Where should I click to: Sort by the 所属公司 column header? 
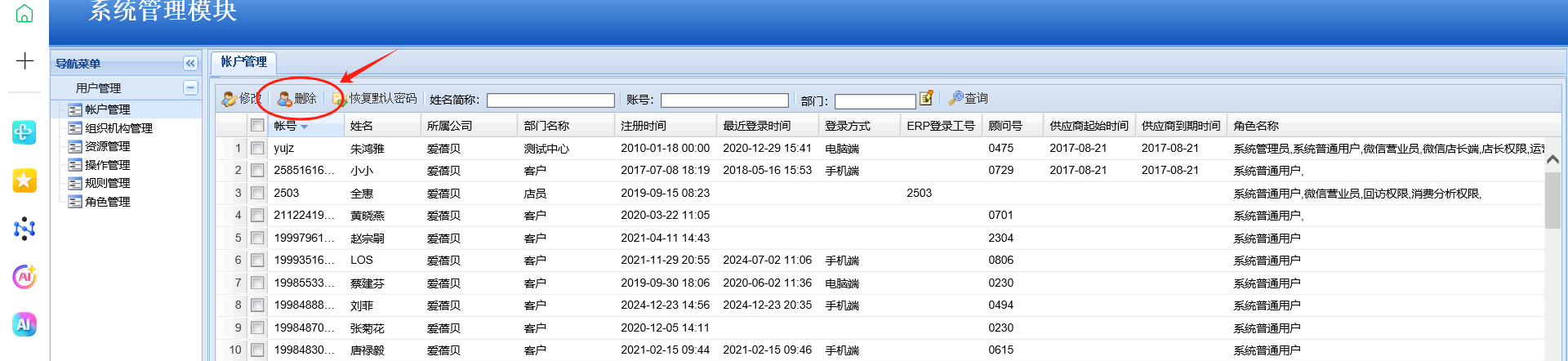(x=469, y=126)
